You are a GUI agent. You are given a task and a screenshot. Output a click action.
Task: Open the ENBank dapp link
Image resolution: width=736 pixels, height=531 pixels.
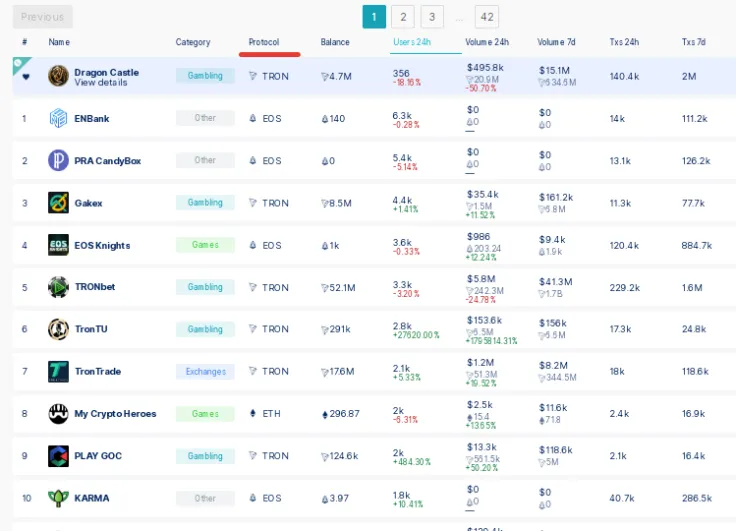point(92,119)
